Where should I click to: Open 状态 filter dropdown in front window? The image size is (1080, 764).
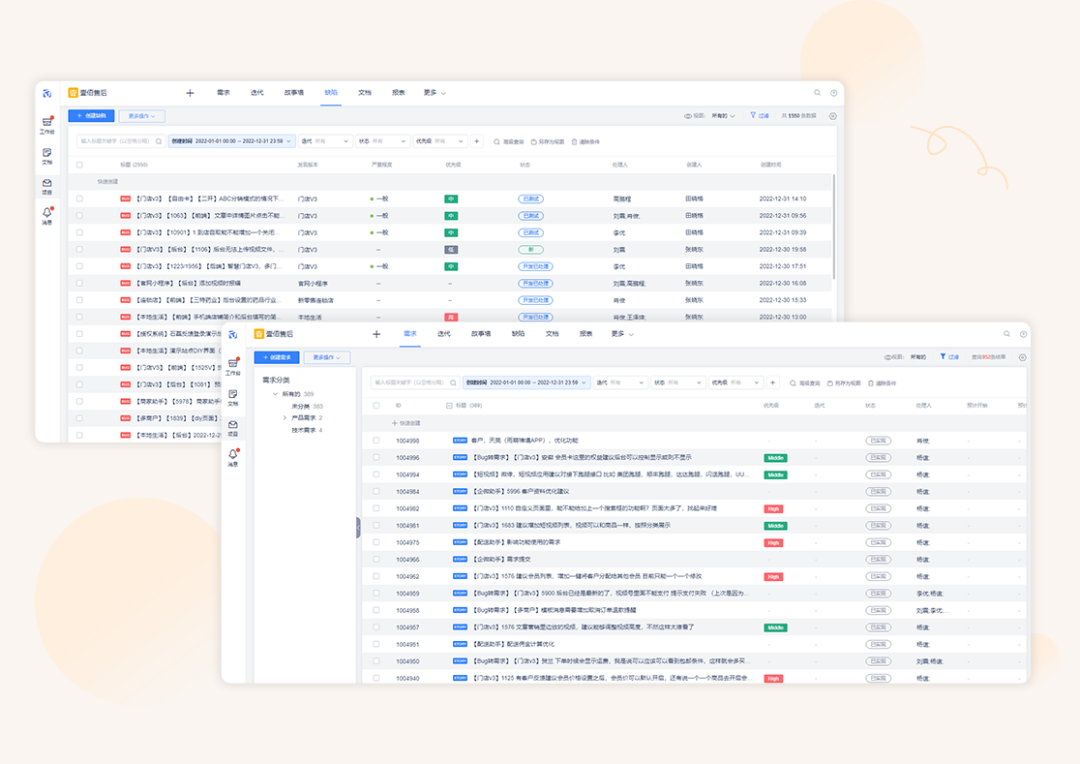coord(678,383)
